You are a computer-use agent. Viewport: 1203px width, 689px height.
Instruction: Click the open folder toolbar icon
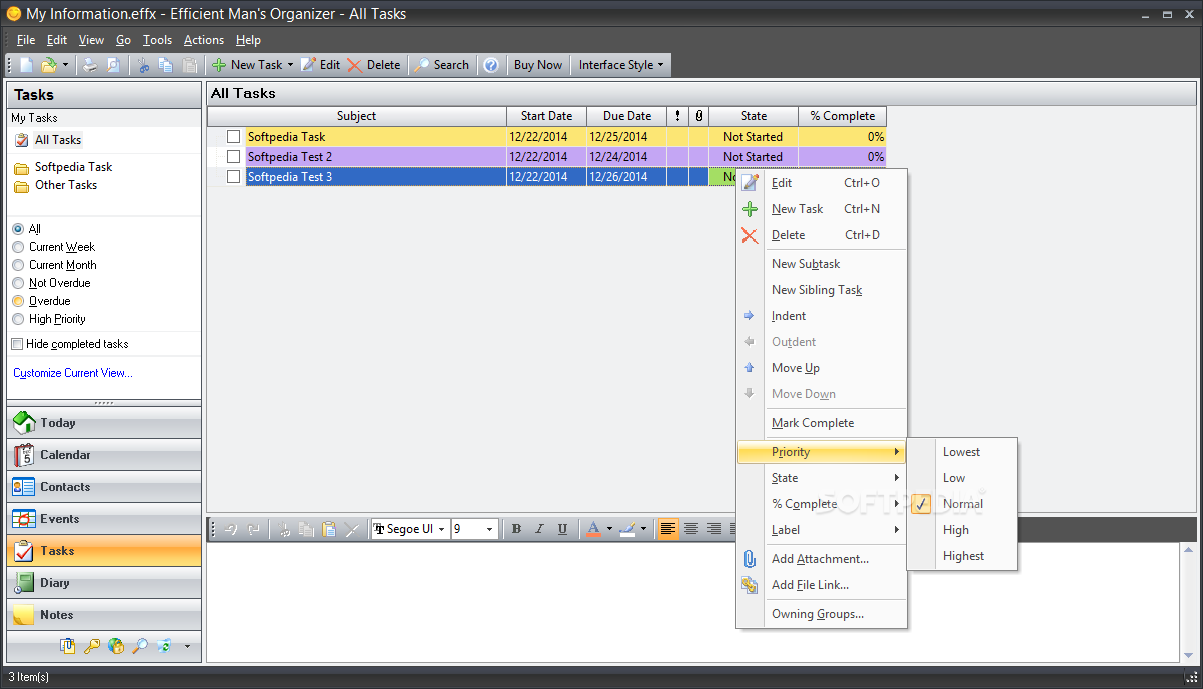(x=49, y=65)
